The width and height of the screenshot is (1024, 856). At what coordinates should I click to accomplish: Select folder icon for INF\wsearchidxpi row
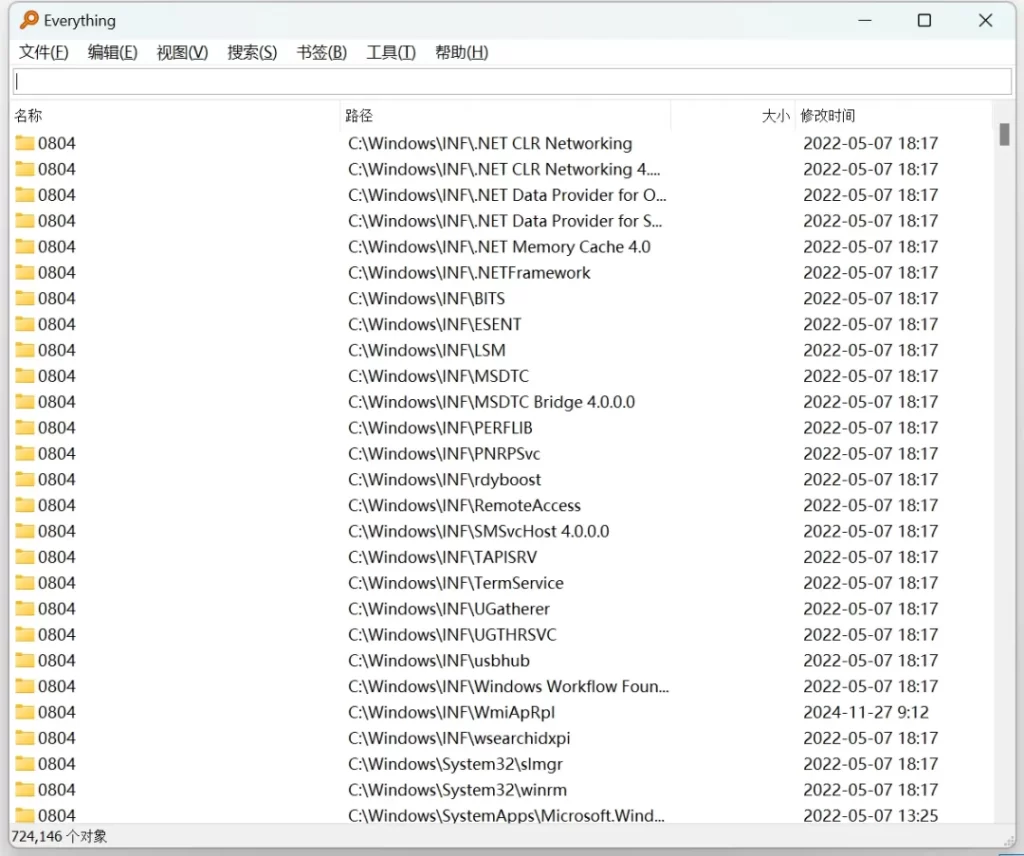pyautogui.click(x=25, y=738)
